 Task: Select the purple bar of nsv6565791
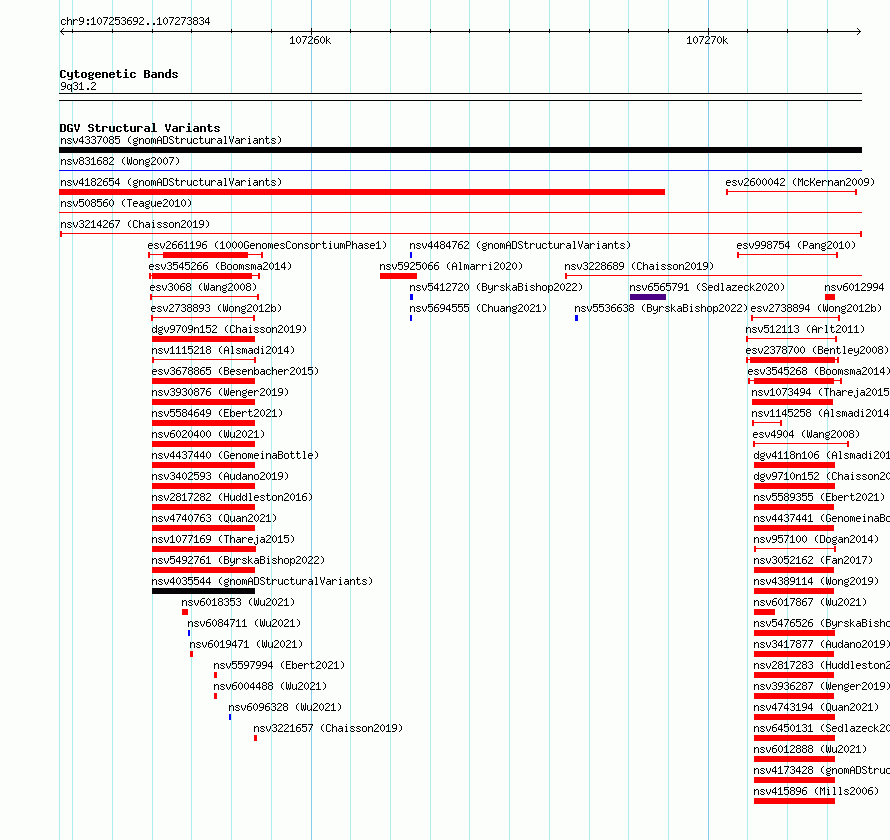tap(648, 297)
